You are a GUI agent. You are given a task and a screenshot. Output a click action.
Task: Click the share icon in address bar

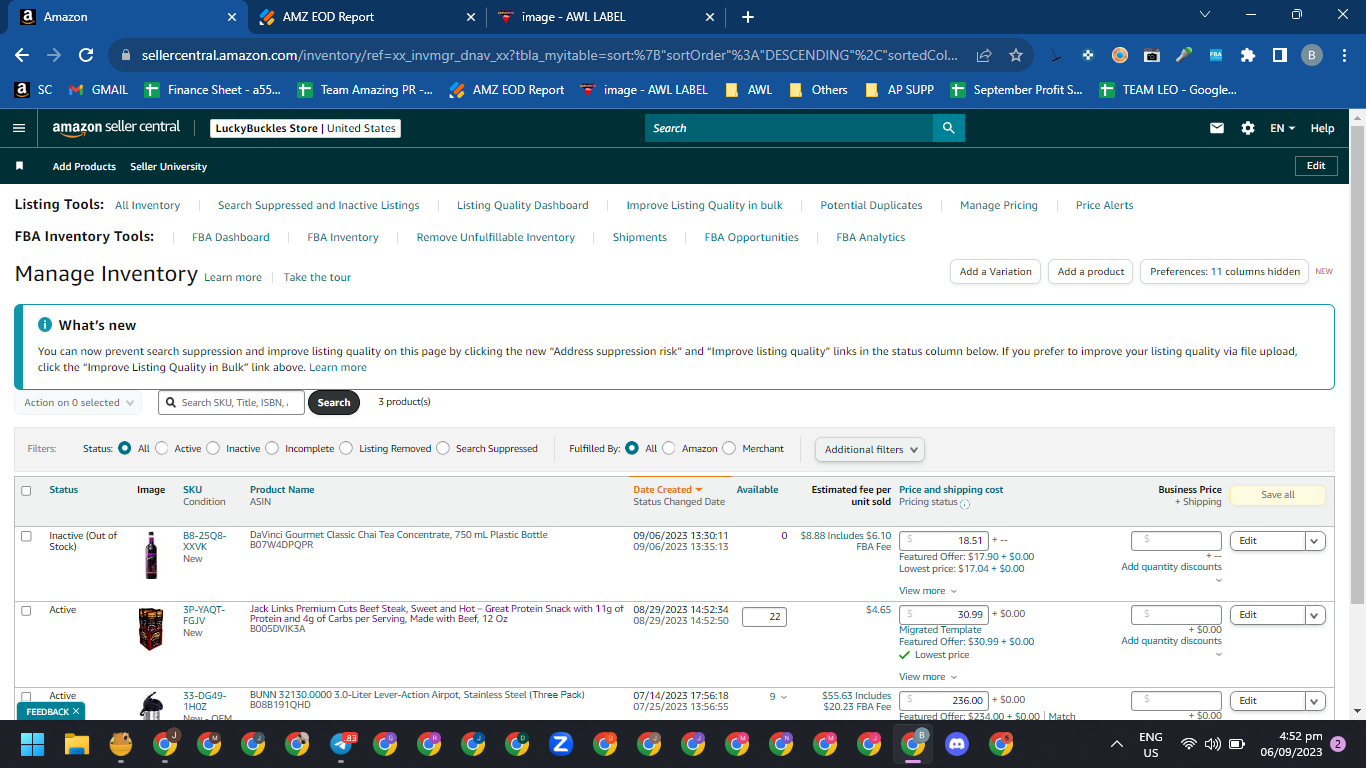[x=985, y=55]
